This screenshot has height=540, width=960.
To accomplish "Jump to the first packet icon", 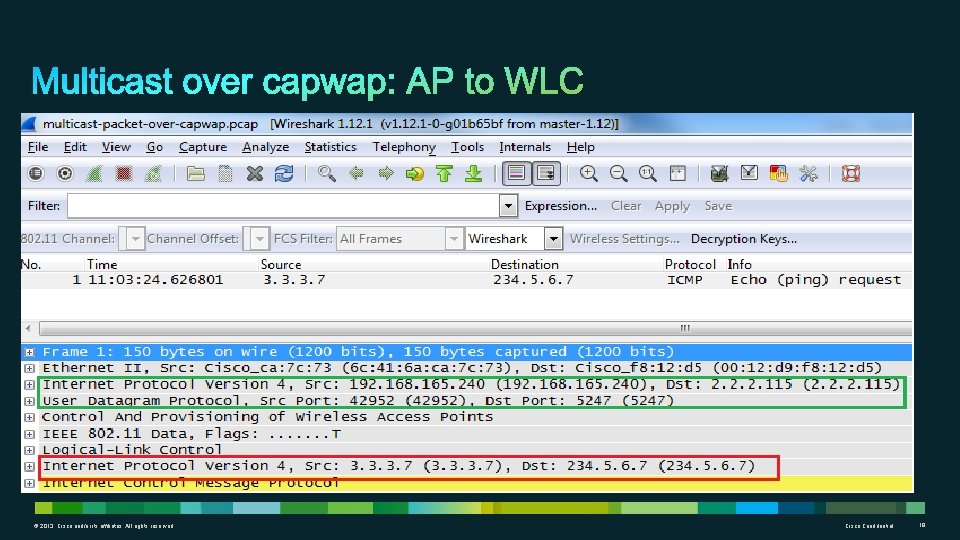I will [x=444, y=174].
